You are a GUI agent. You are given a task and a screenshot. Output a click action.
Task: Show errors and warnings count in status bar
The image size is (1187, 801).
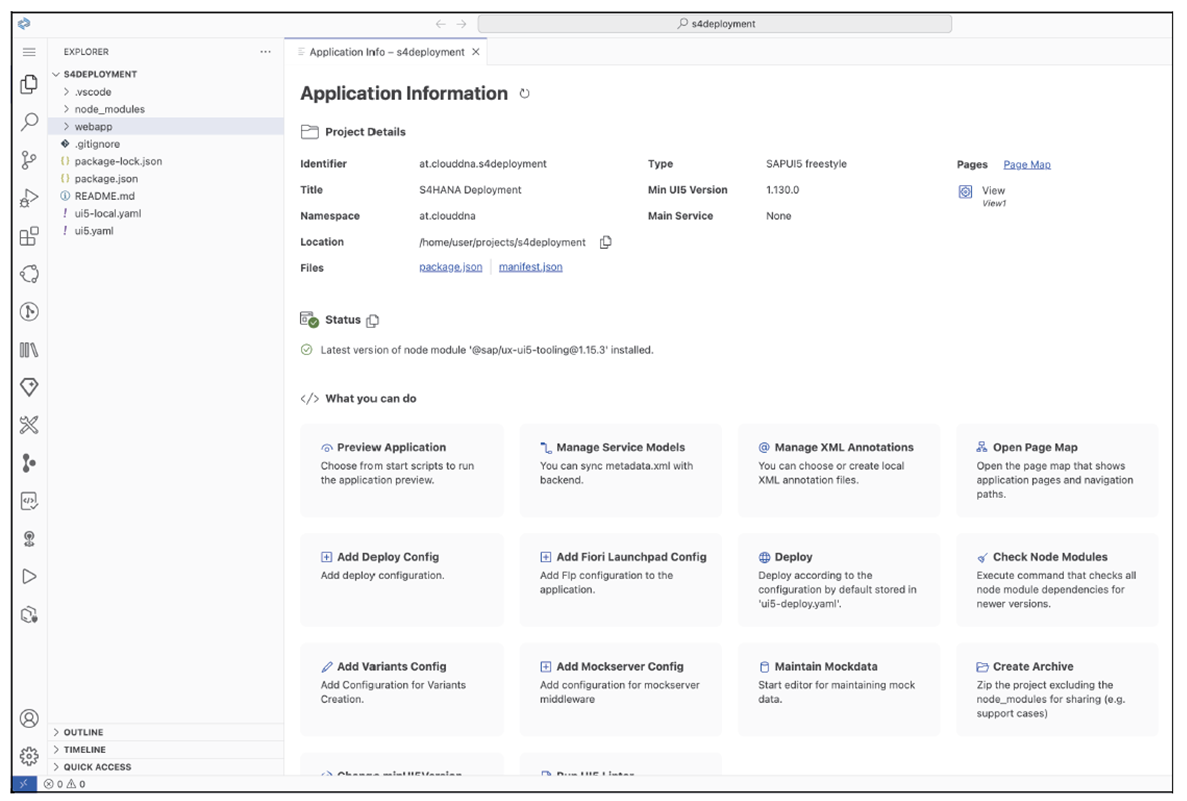click(64, 784)
